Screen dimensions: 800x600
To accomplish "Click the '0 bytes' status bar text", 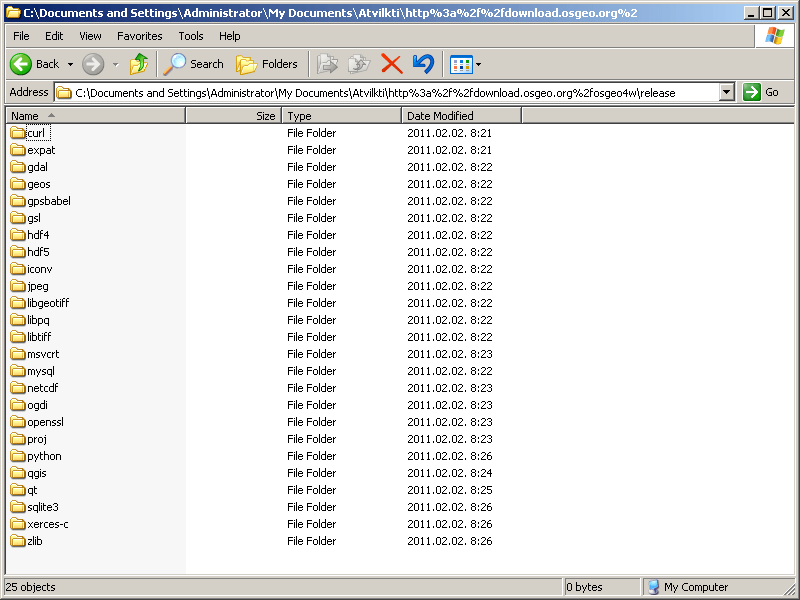I will (584, 587).
